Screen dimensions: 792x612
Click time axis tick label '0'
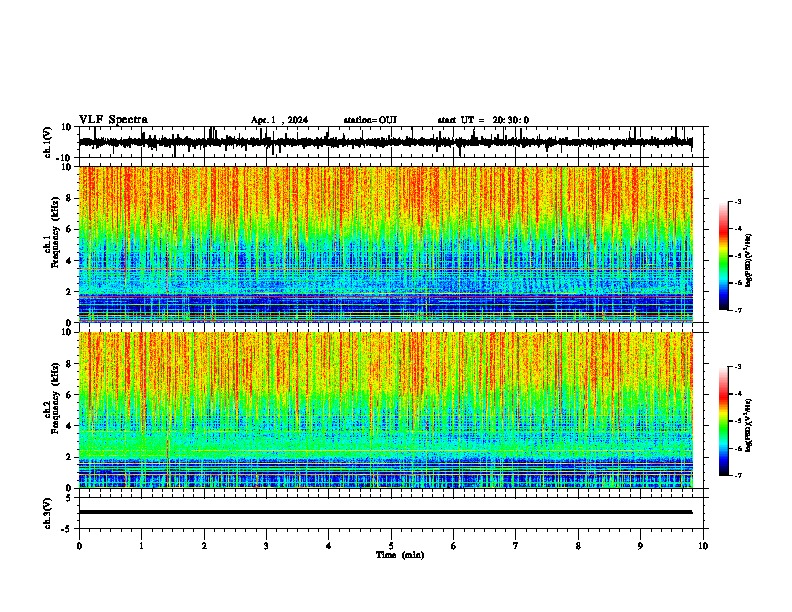click(x=79, y=546)
